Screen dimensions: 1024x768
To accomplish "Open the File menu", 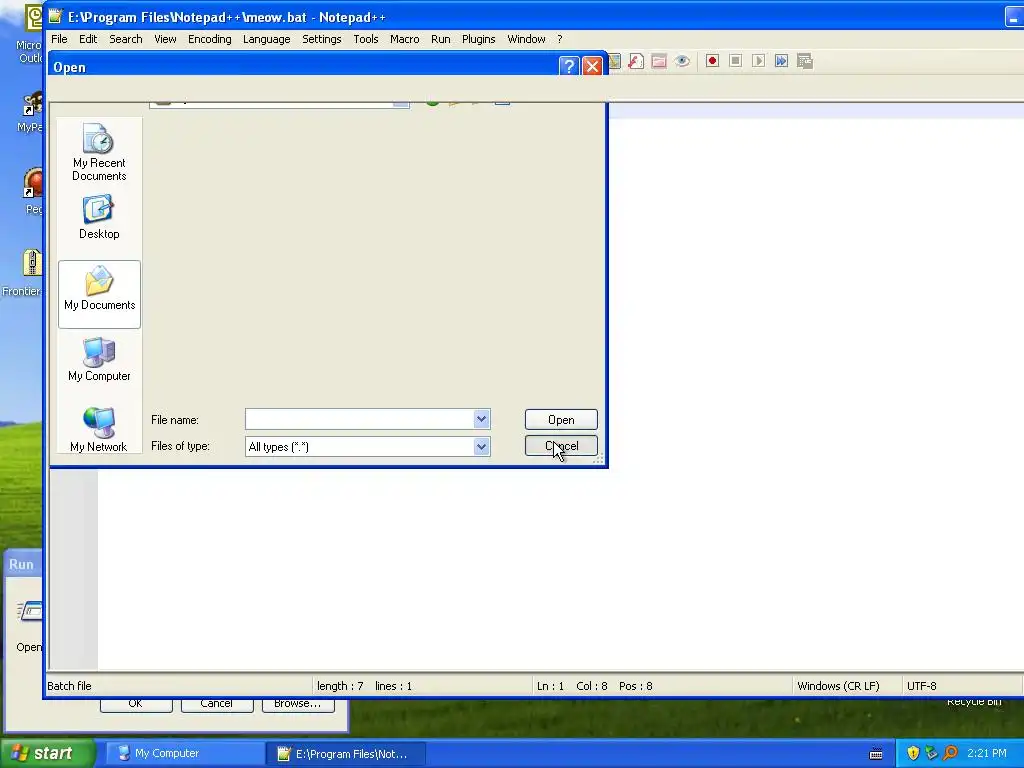I will point(59,39).
